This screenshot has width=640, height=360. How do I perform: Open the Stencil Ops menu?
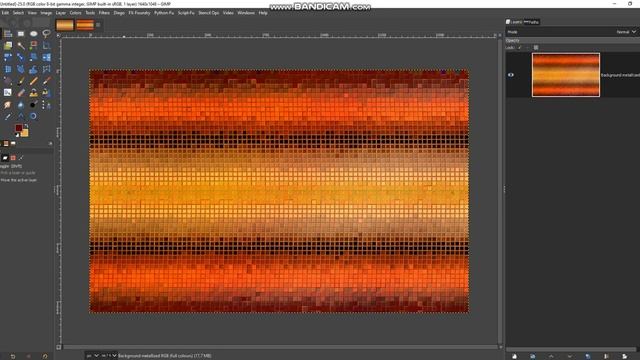tap(209, 13)
